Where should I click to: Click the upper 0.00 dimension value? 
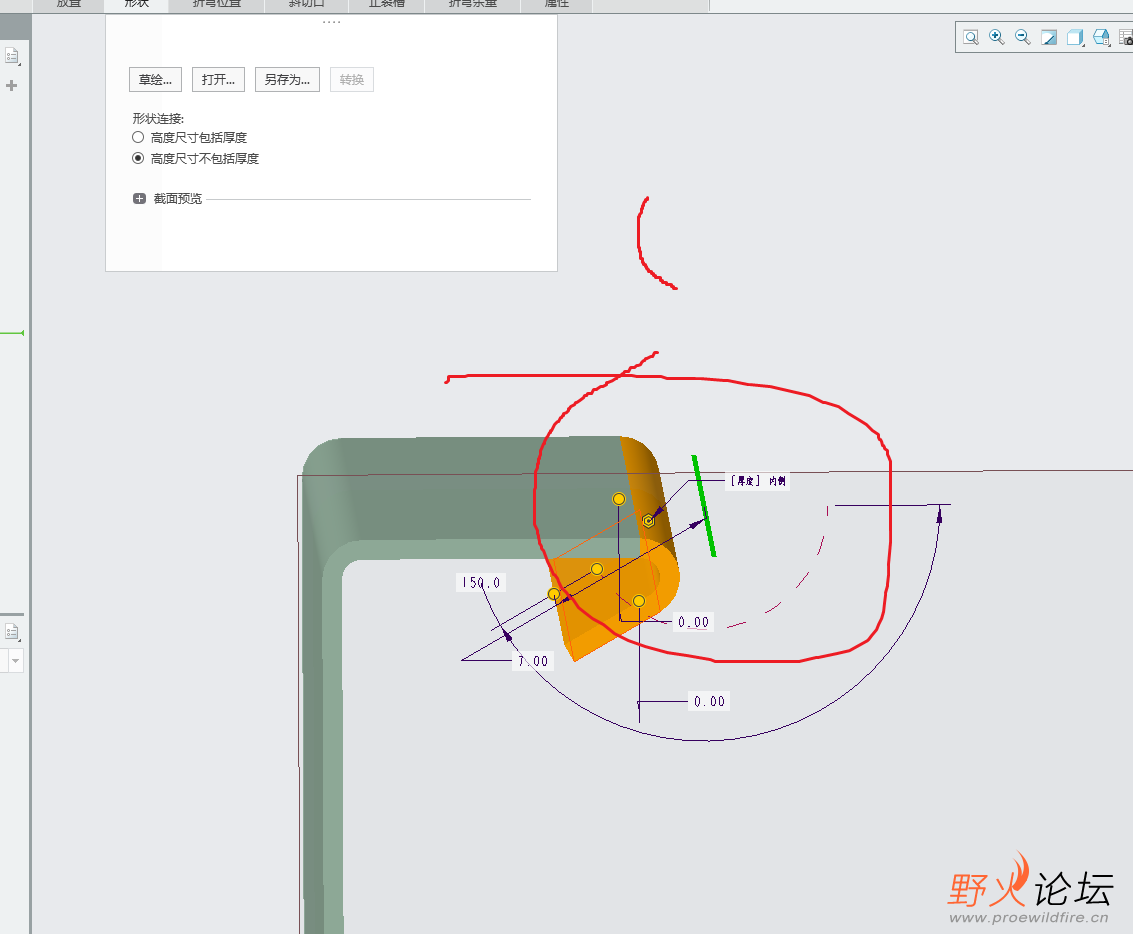(694, 622)
